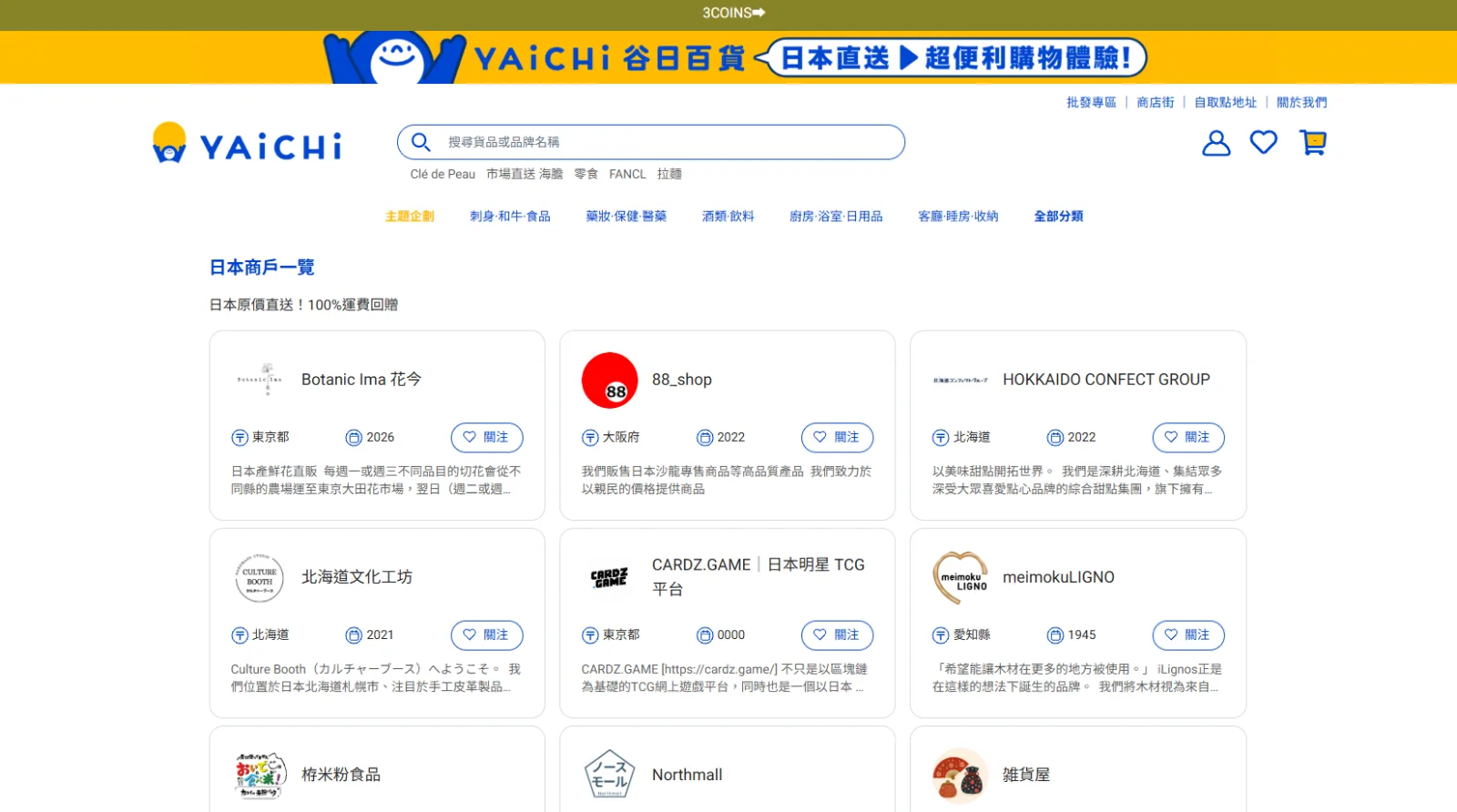Open Northmall shop title
The width and height of the screenshot is (1457, 812).
[688, 775]
